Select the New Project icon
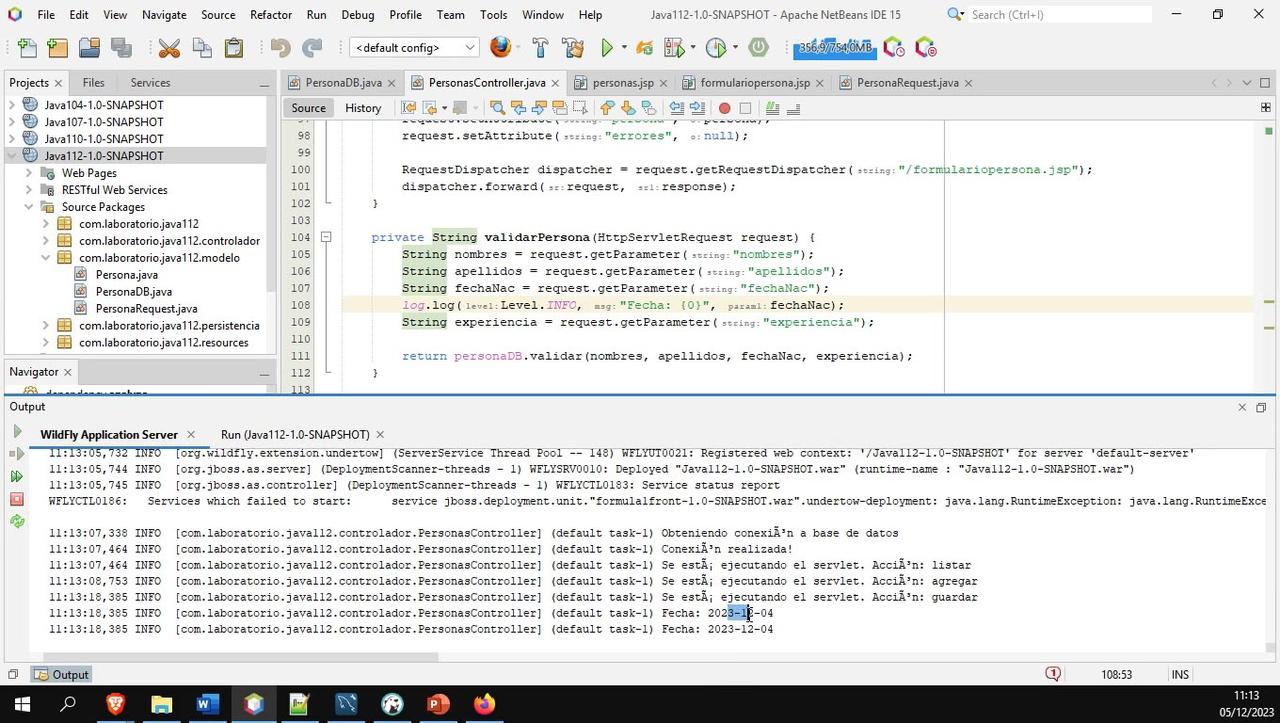 coord(57,47)
